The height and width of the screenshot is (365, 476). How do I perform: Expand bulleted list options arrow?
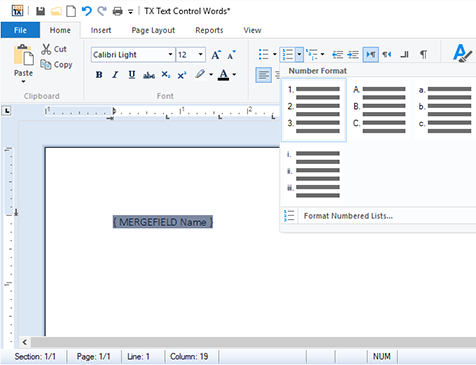[274, 54]
